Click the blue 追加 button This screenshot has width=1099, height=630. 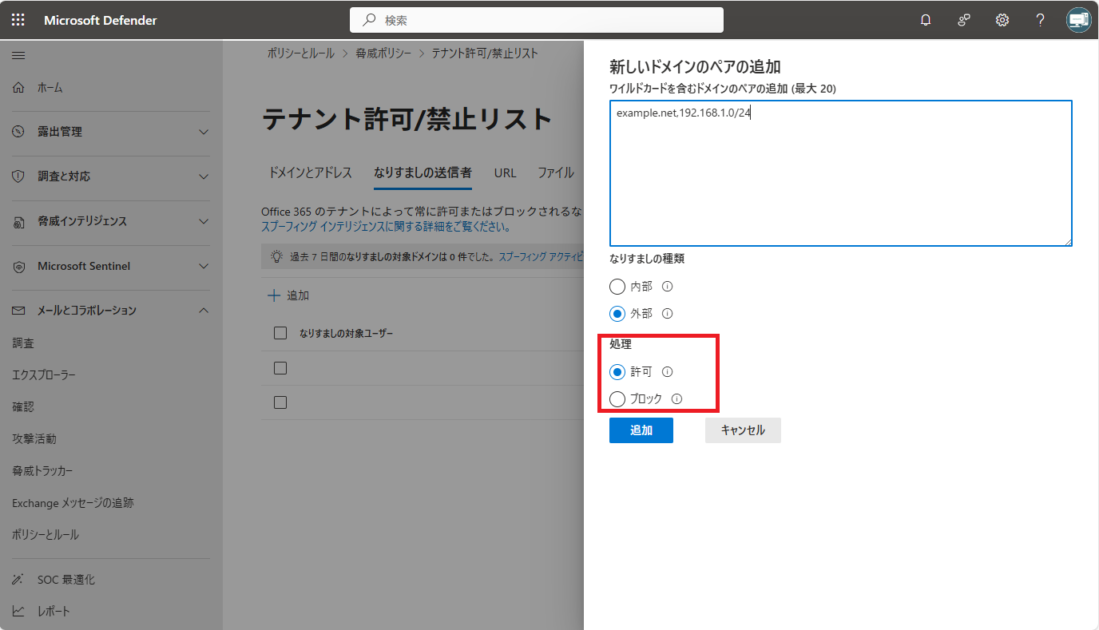(640, 430)
